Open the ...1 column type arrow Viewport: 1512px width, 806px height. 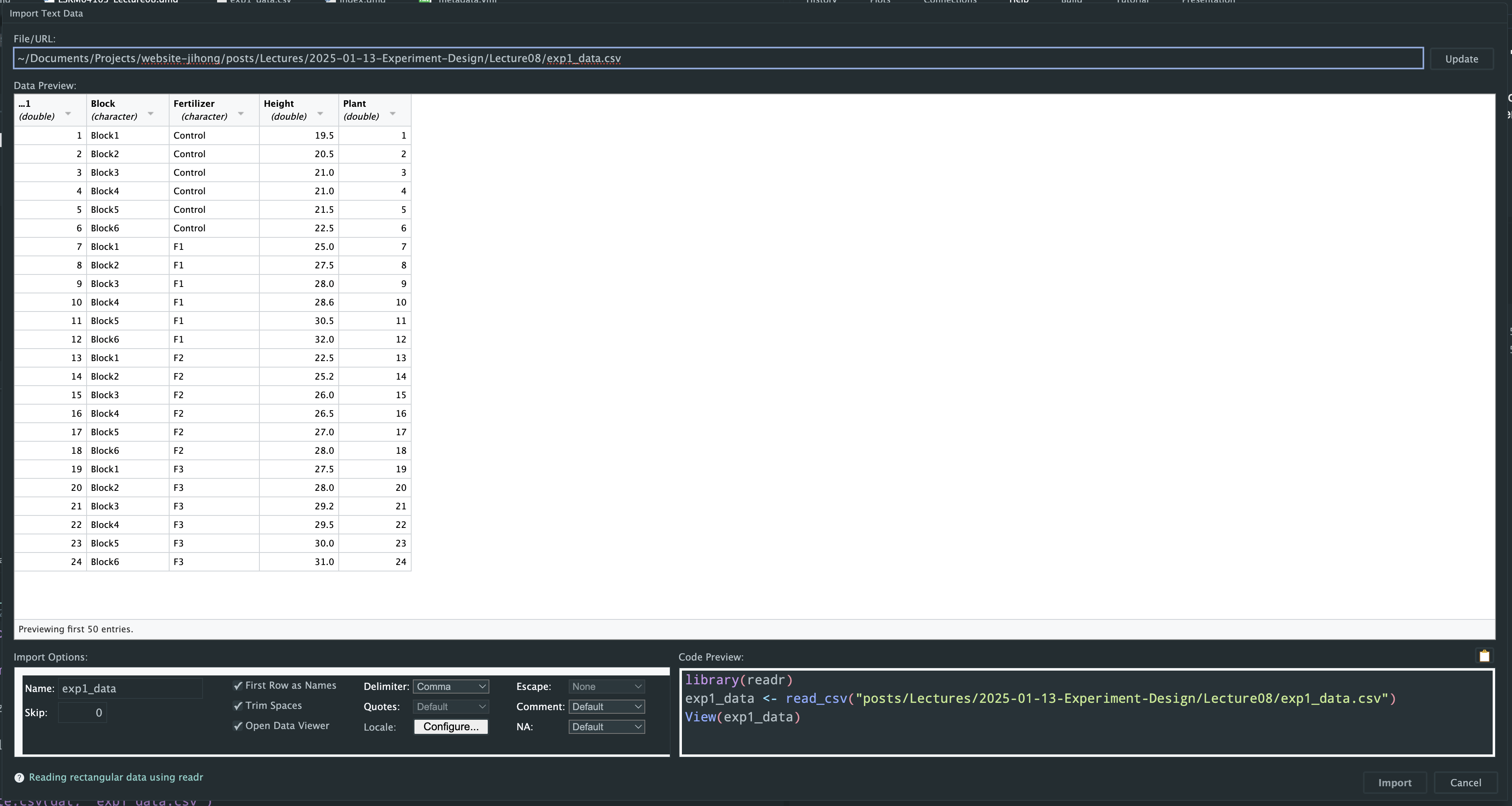pyautogui.click(x=68, y=113)
